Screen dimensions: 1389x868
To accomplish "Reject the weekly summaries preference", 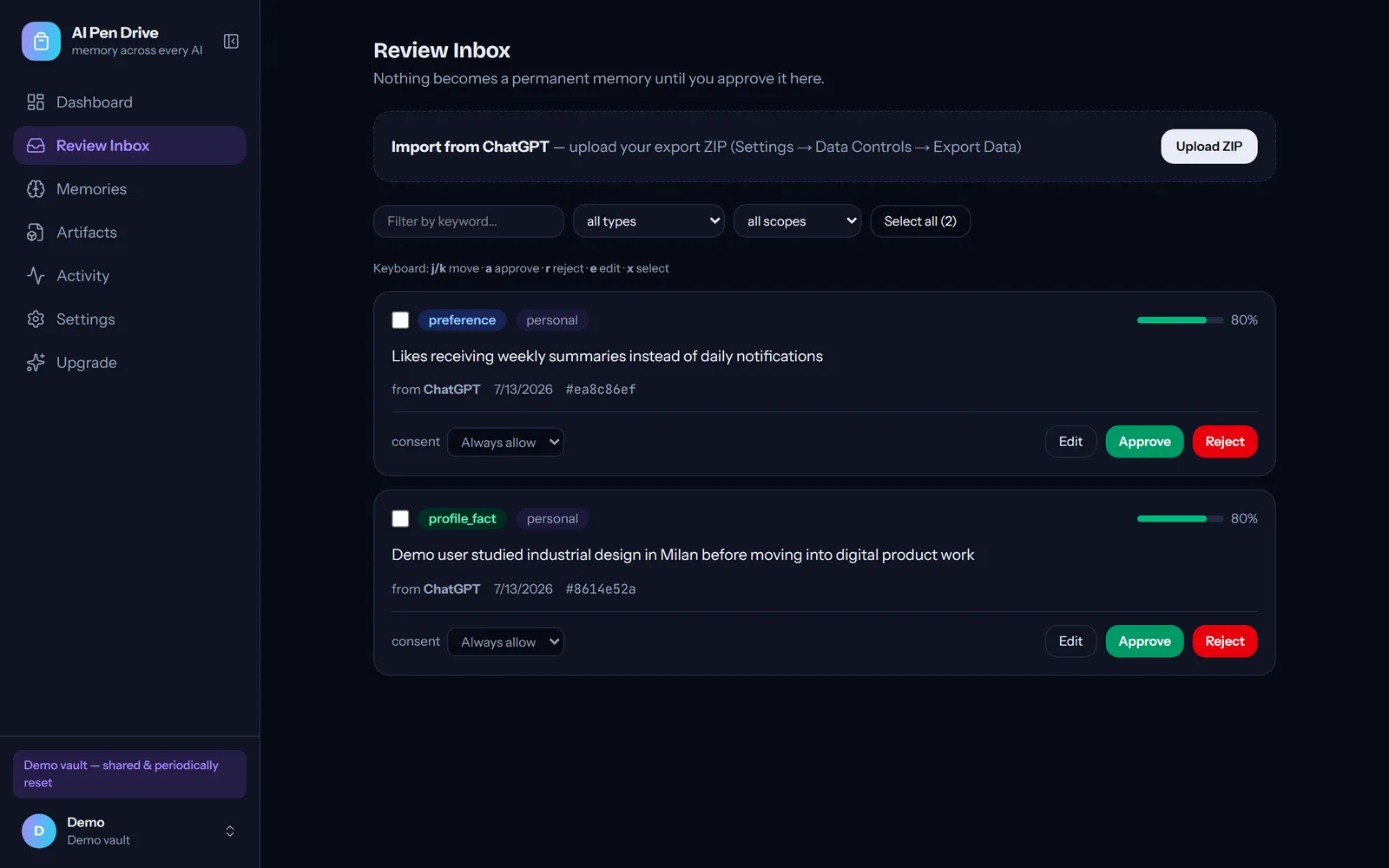I will click(1224, 442).
